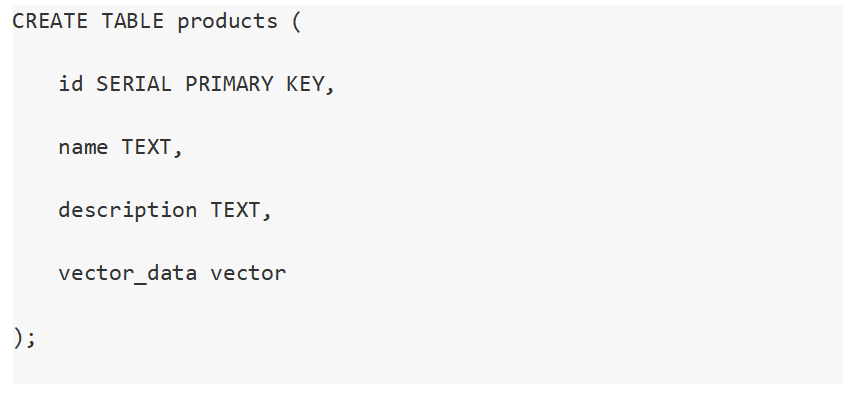Click the comma after KEY

[x=330, y=90]
